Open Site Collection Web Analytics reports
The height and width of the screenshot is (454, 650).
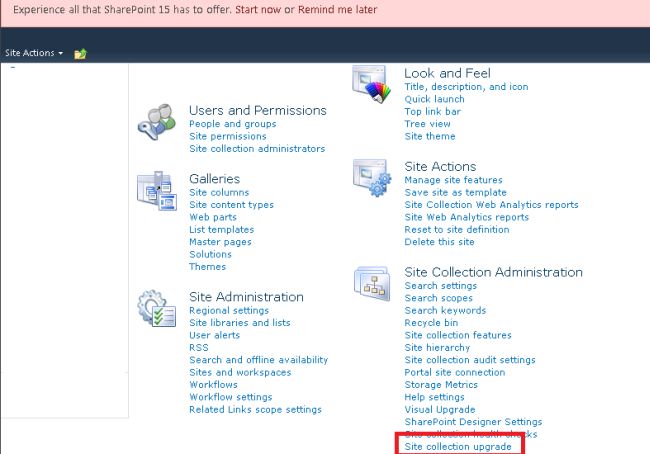tap(491, 205)
